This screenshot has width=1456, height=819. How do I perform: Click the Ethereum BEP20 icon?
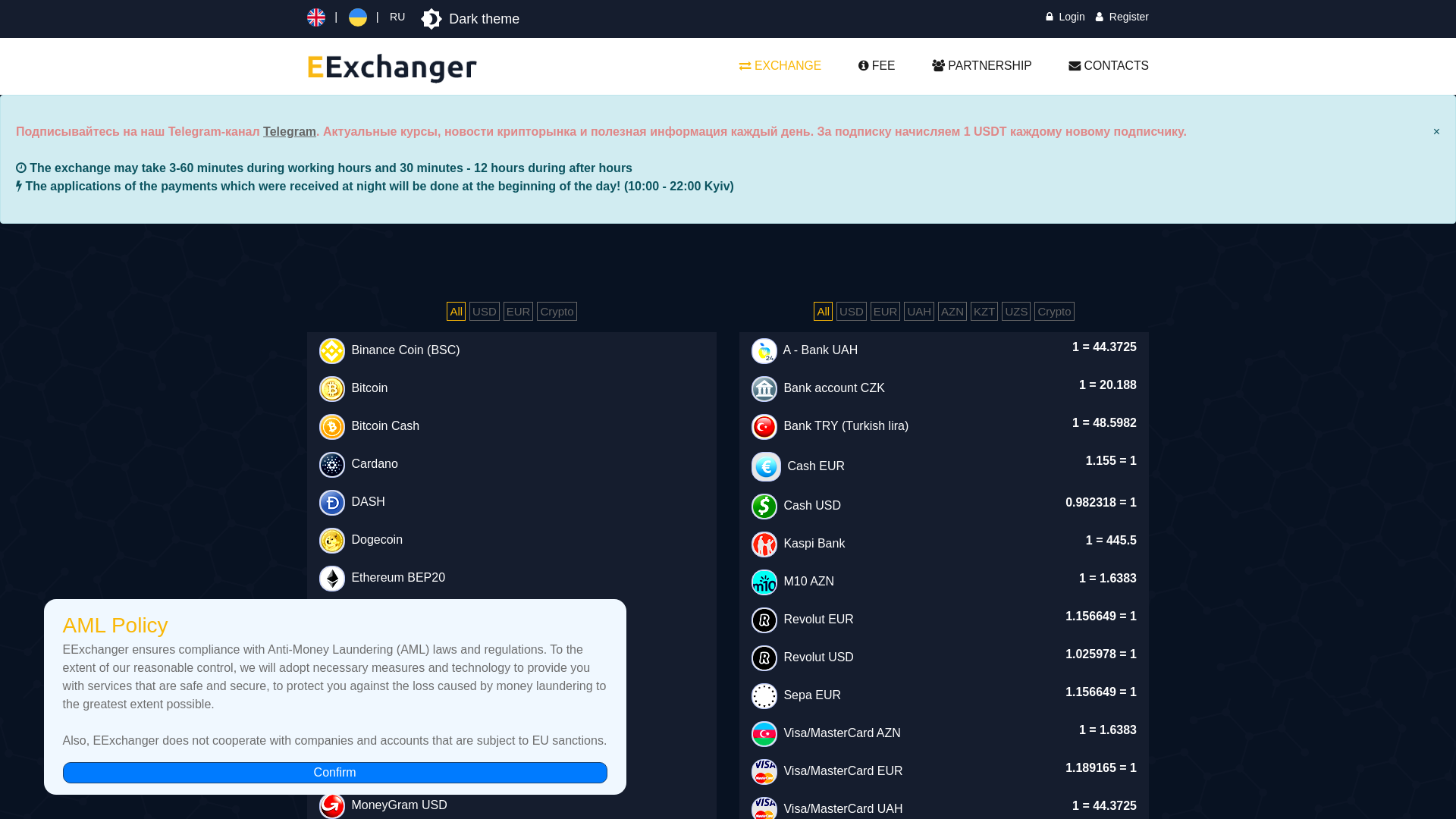[x=332, y=579]
